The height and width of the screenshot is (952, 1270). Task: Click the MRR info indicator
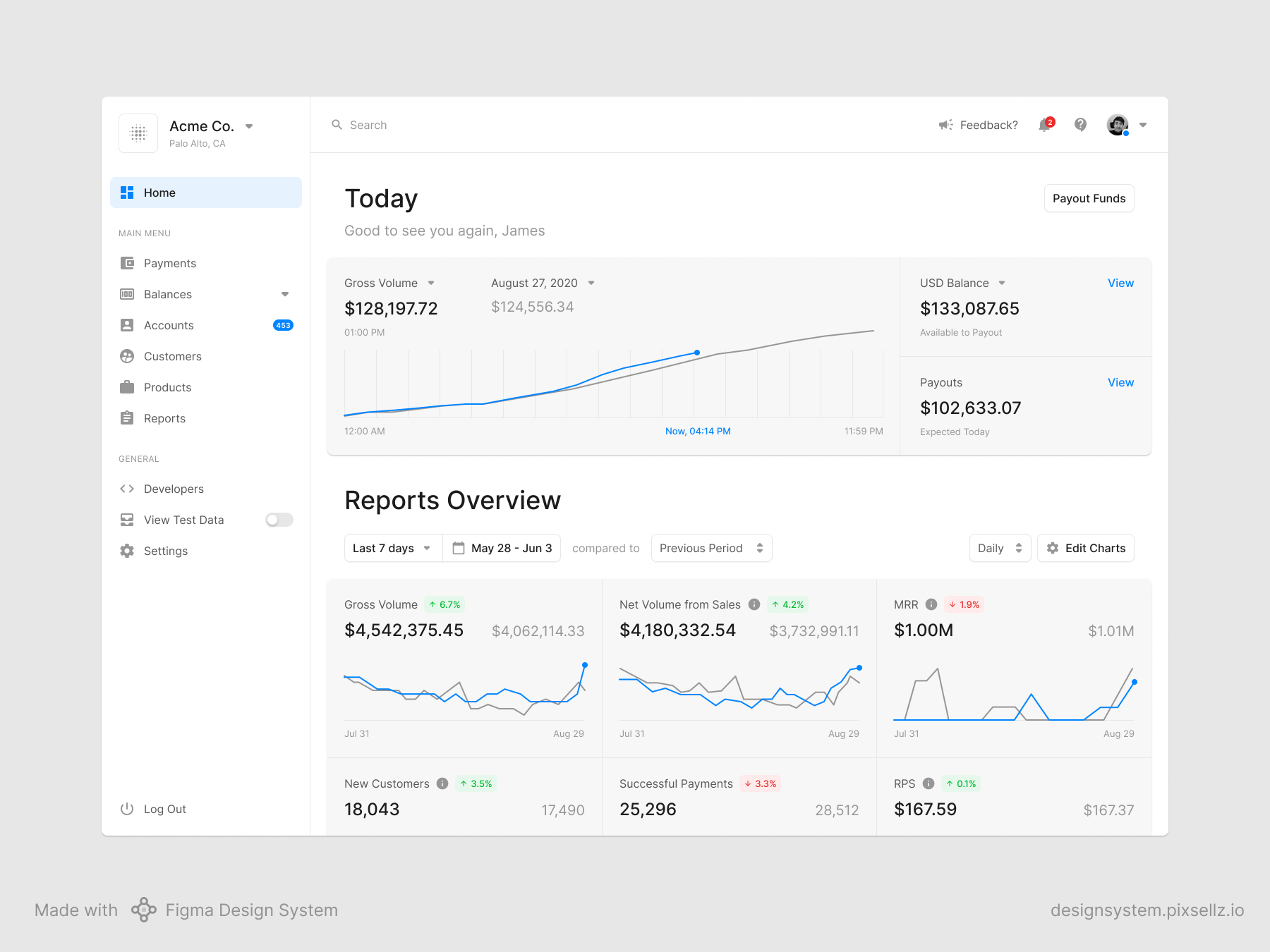pos(931,604)
